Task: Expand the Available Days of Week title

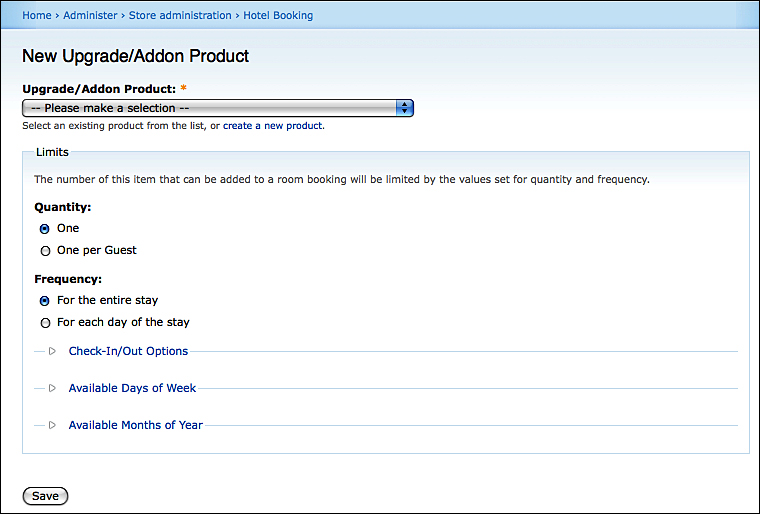Action: pos(132,388)
